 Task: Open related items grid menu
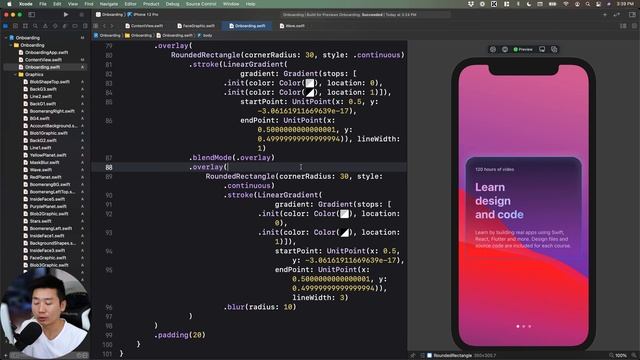96,26
